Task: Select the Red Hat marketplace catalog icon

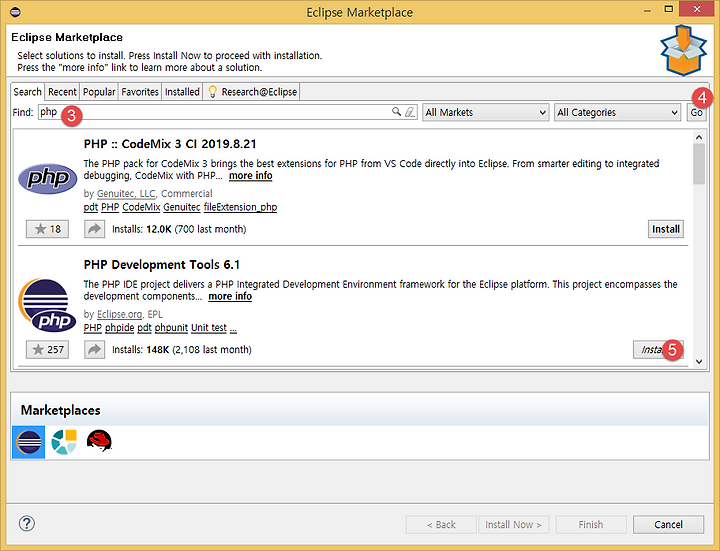Action: coord(99,441)
